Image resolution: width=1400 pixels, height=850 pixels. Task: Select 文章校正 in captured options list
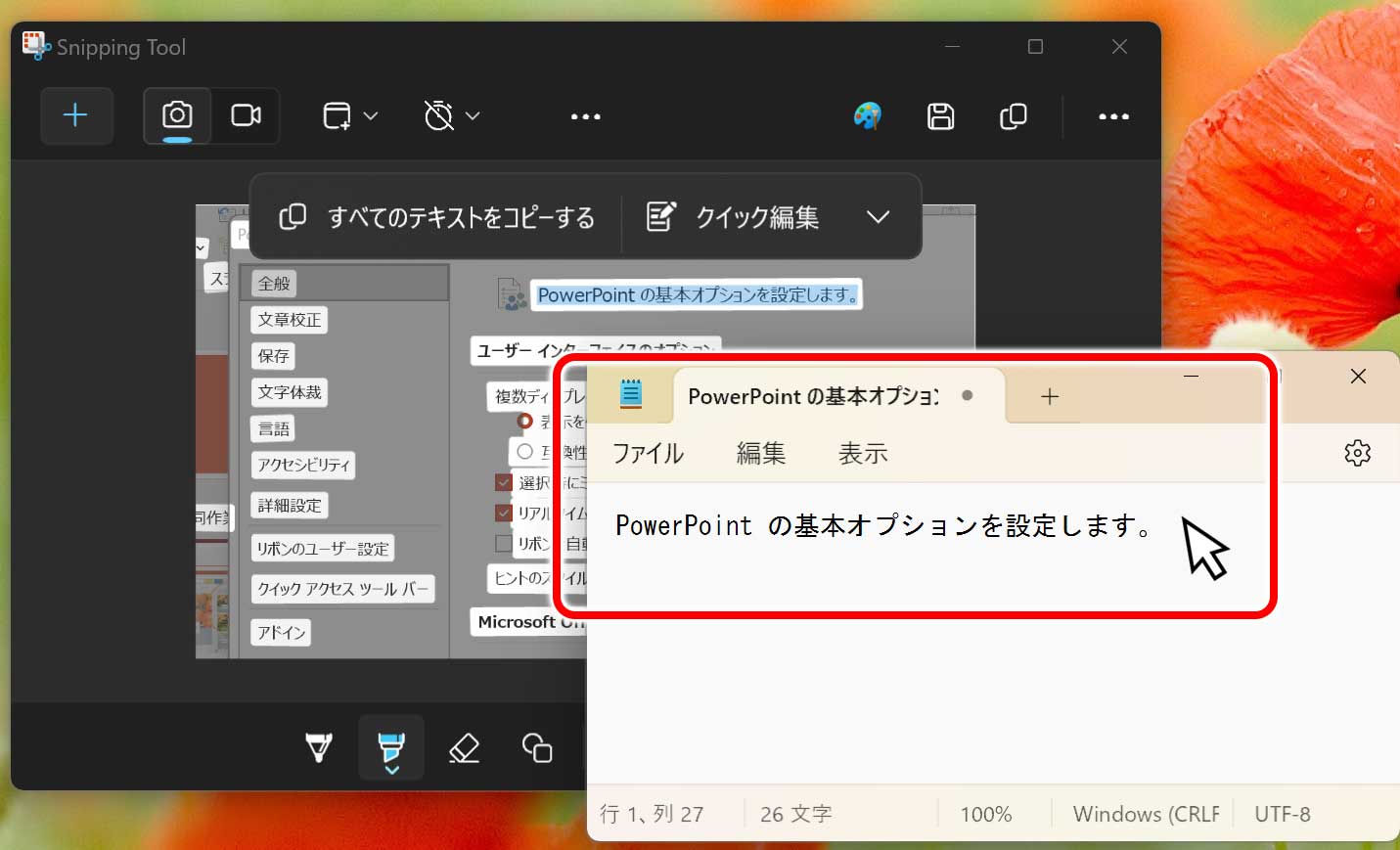click(290, 320)
